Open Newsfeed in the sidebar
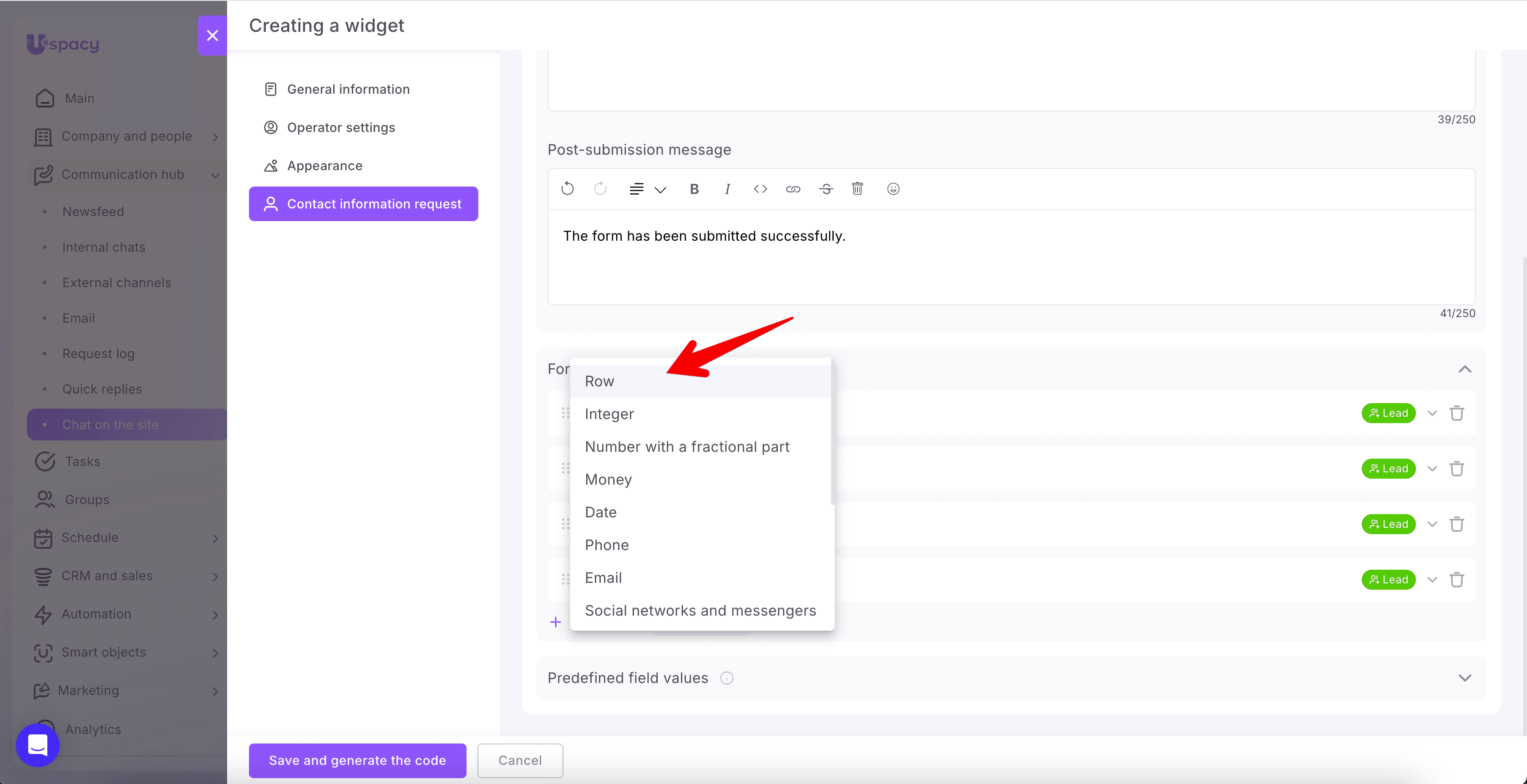Image resolution: width=1527 pixels, height=784 pixels. (x=93, y=212)
